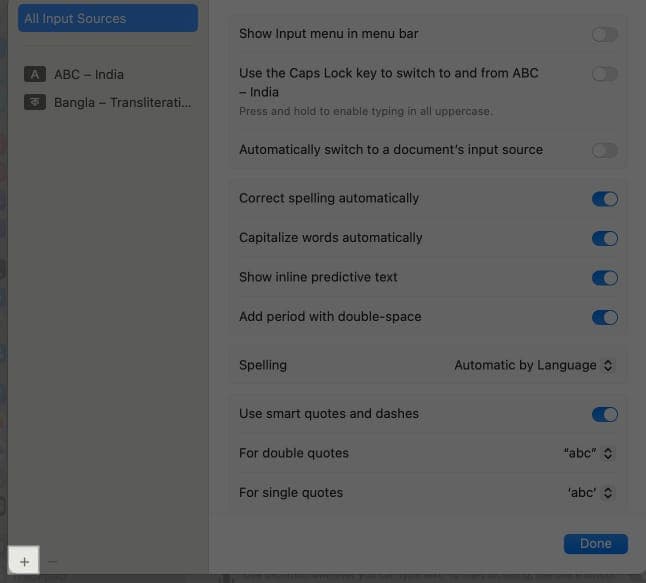The image size is (646, 583).
Task: Toggle Add period with double-space
Action: point(604,317)
